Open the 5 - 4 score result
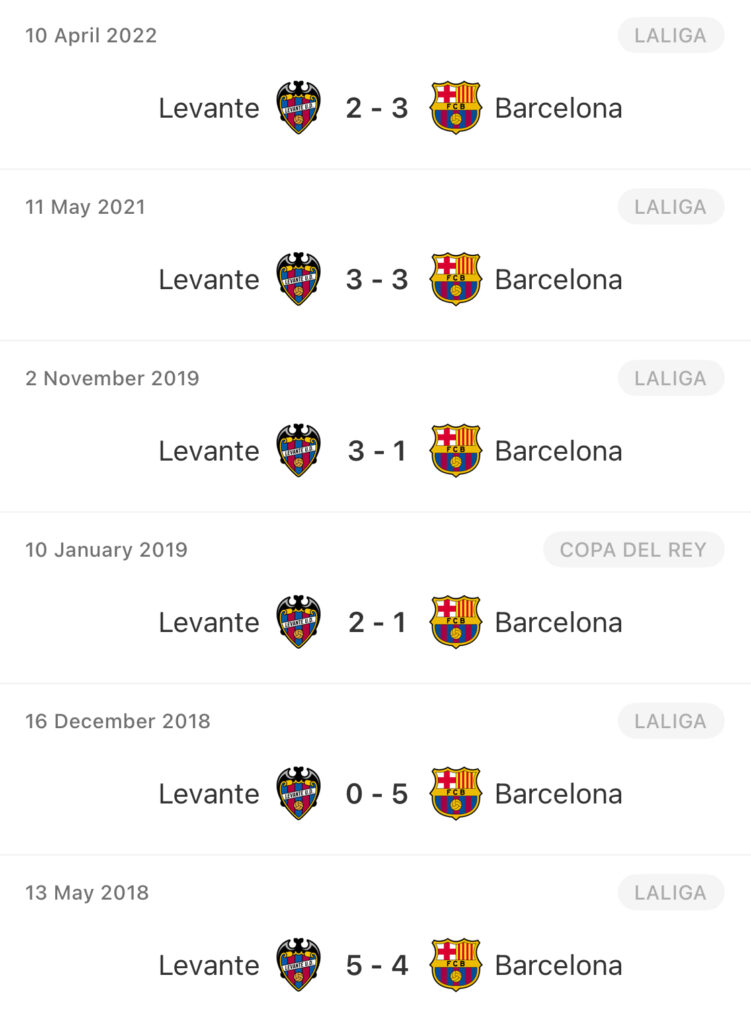 377,965
